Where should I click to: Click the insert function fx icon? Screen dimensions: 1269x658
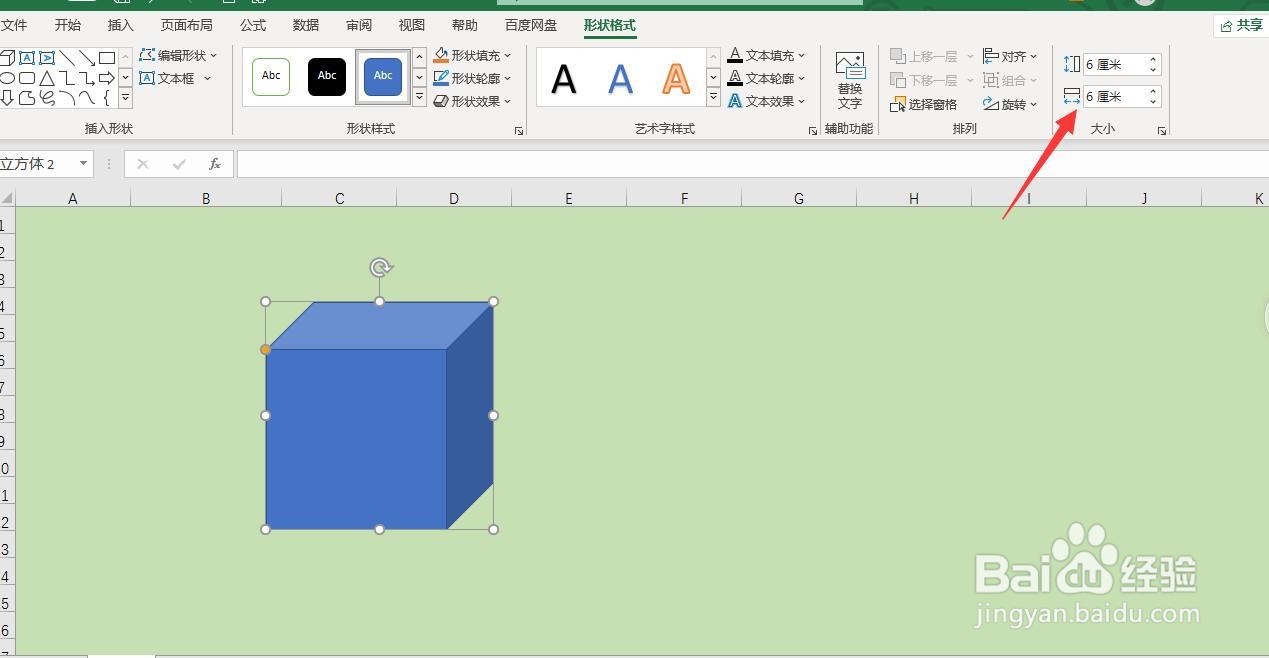click(214, 164)
